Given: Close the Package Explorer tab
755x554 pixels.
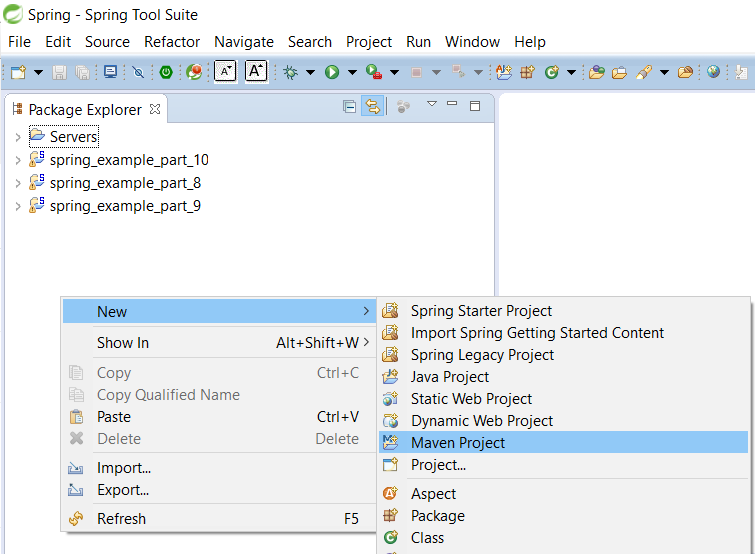Looking at the screenshot, I should 155,109.
